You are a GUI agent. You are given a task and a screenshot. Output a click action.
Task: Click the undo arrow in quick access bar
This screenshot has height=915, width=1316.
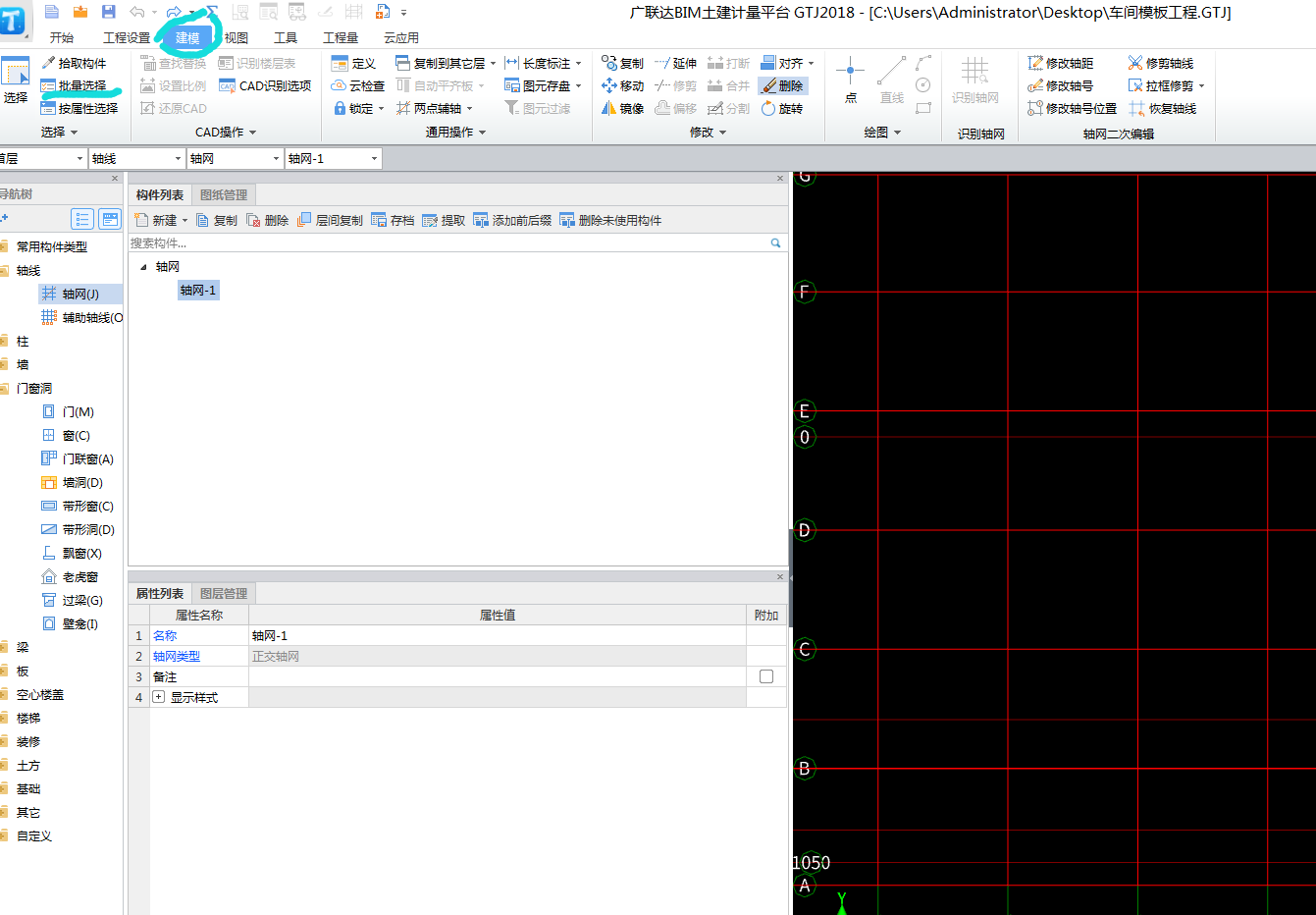click(137, 12)
